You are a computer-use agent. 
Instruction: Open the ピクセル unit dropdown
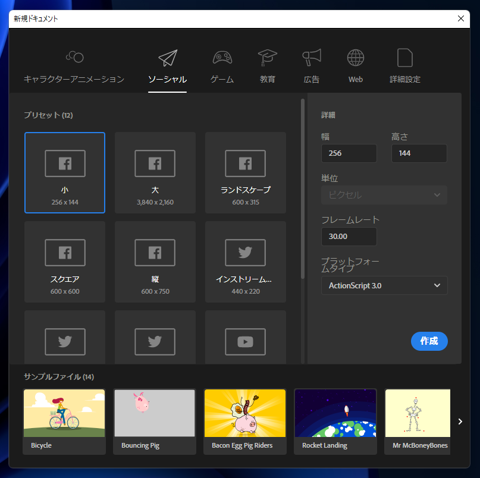(384, 195)
